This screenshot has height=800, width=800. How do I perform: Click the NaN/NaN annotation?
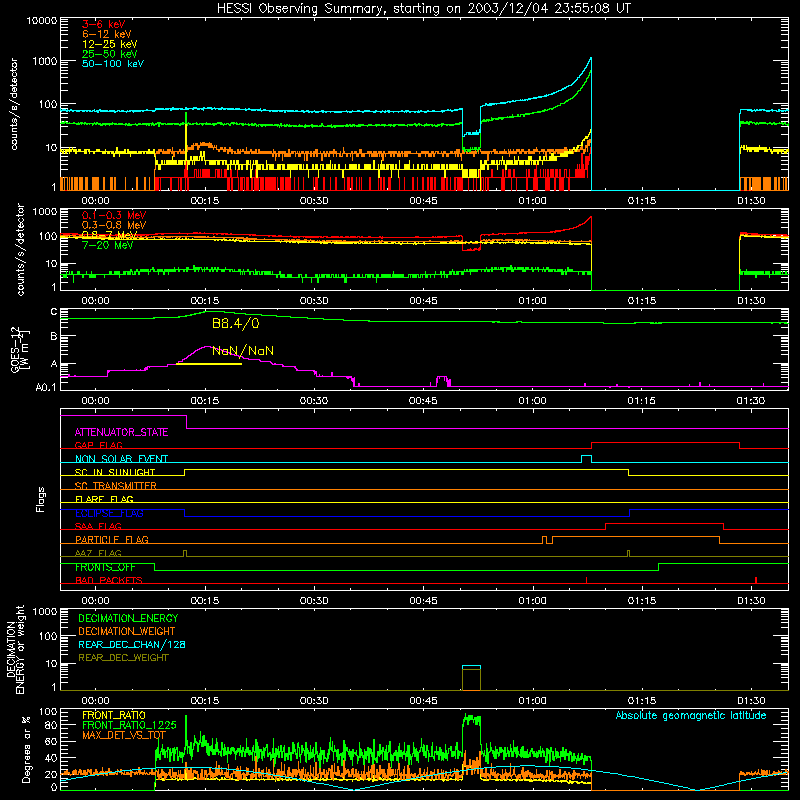tap(243, 351)
